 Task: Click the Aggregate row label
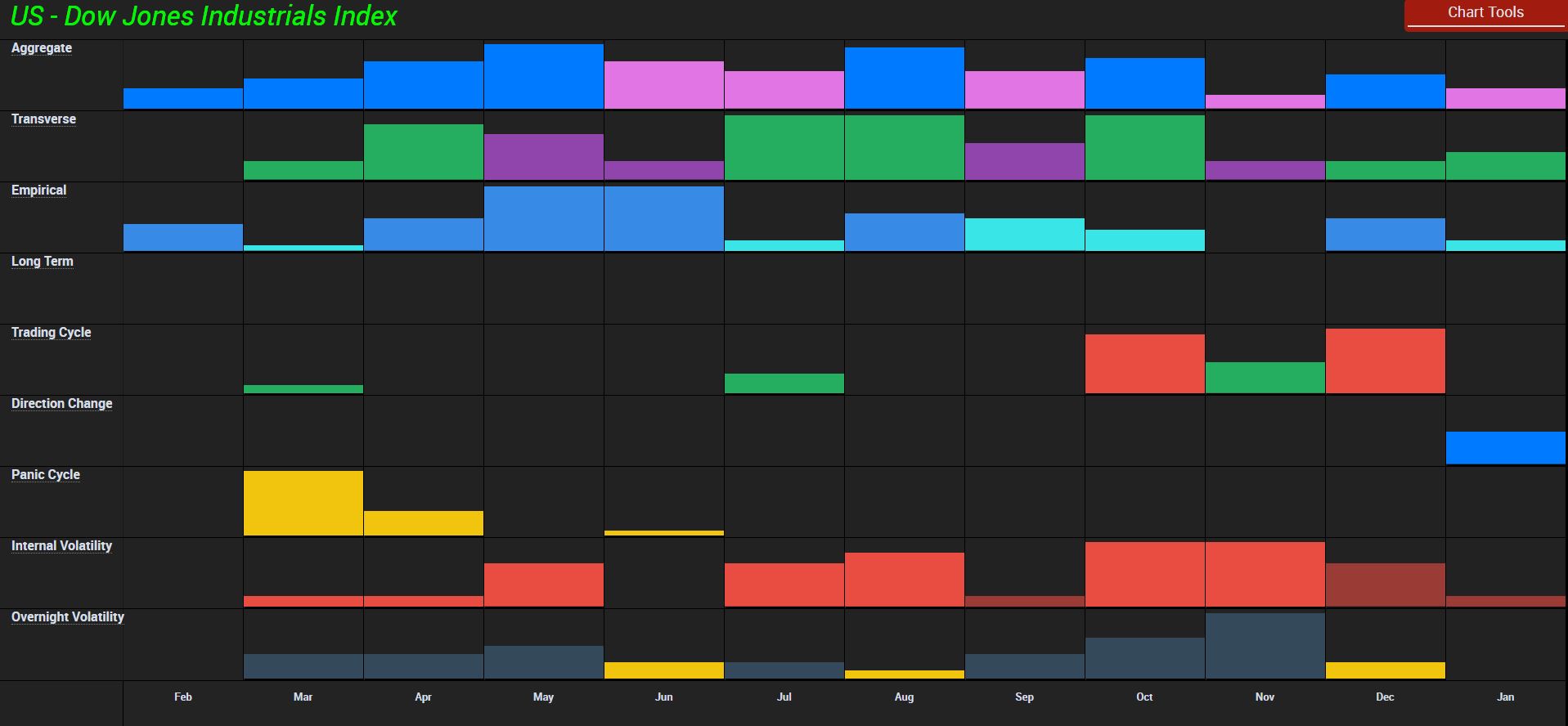(42, 48)
